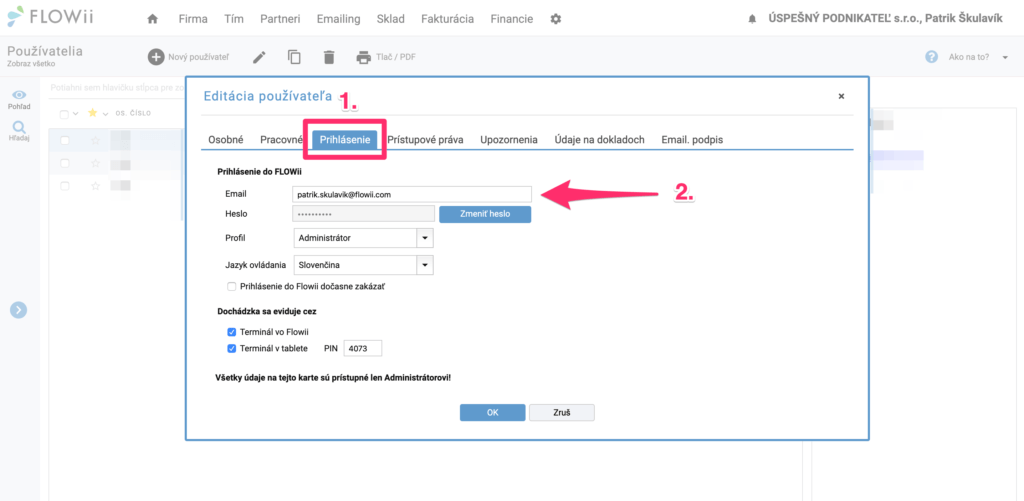Screen dimensions: 1024x501
Task: Click the company and user name label
Action: 886,19
